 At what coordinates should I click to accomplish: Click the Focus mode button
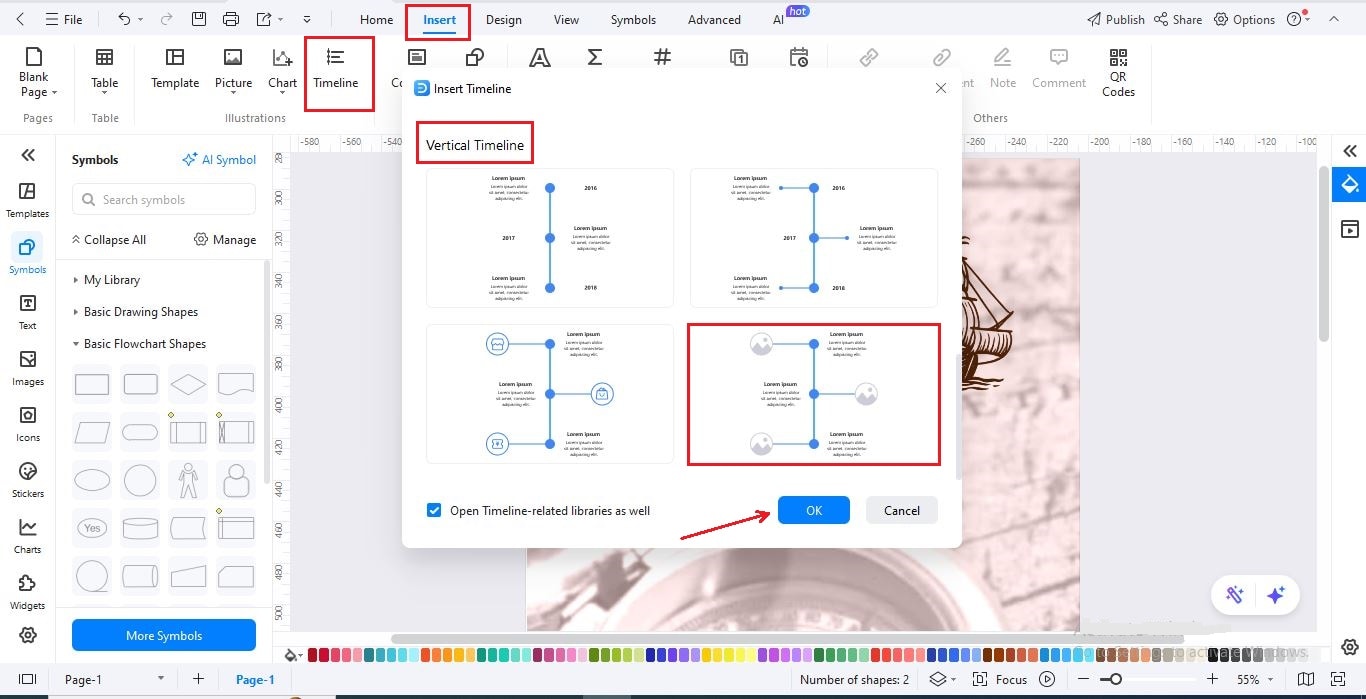tap(1002, 679)
